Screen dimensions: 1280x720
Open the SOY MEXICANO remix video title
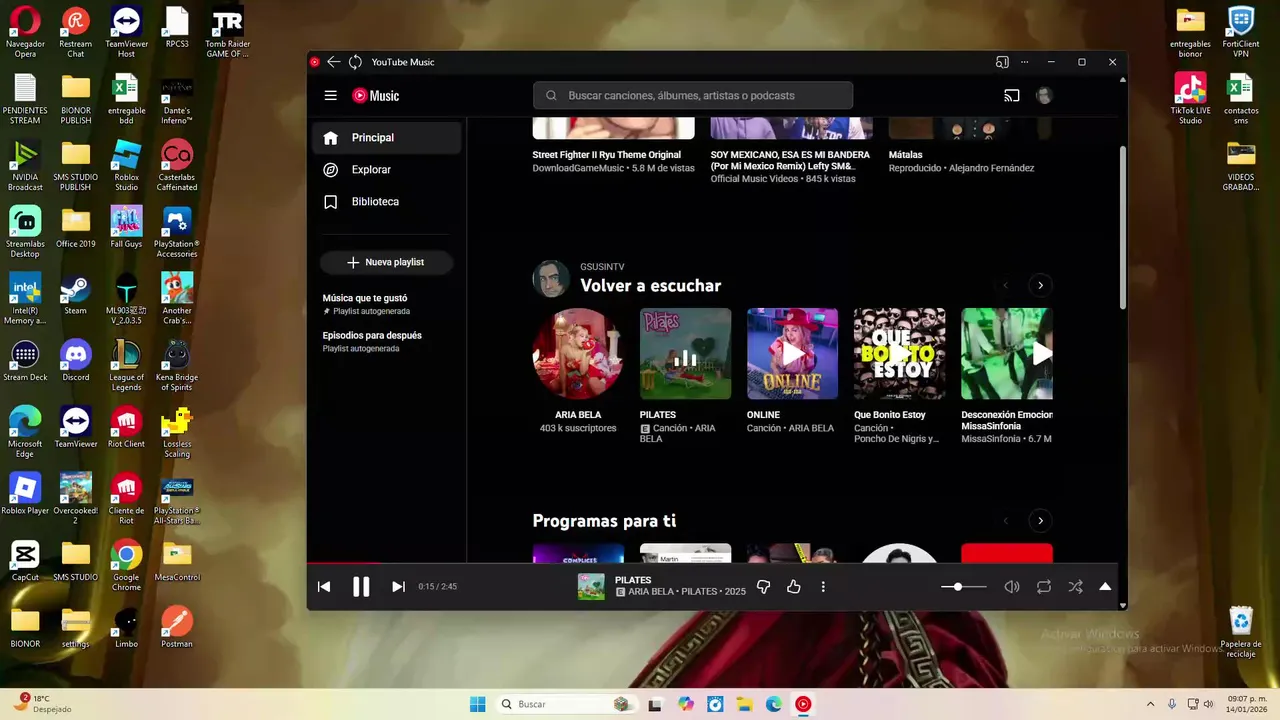click(x=790, y=161)
